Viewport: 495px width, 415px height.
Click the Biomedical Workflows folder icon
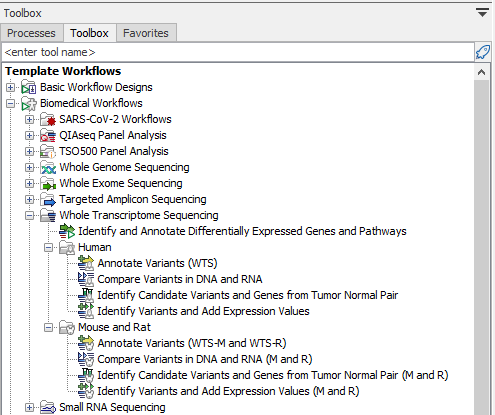[29, 103]
